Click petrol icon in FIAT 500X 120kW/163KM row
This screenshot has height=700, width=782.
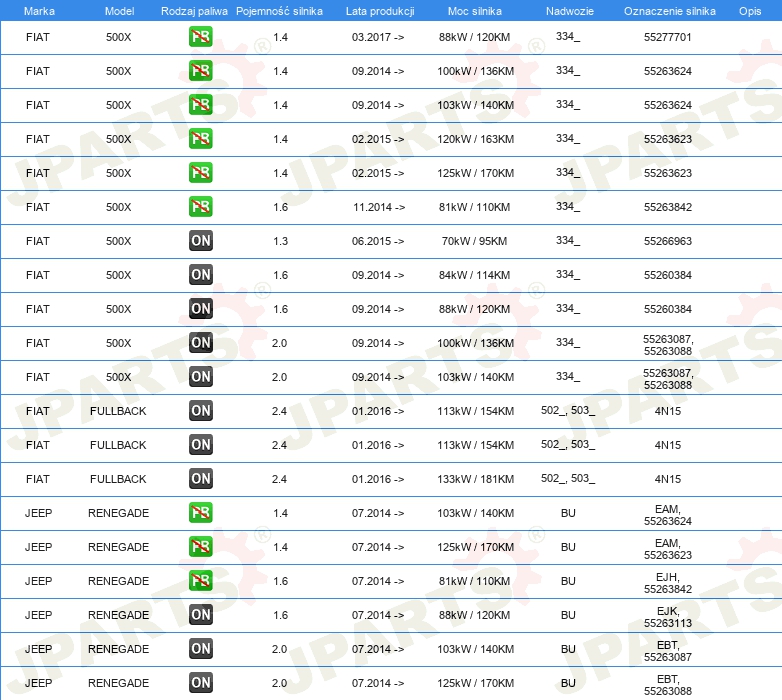tap(200, 139)
